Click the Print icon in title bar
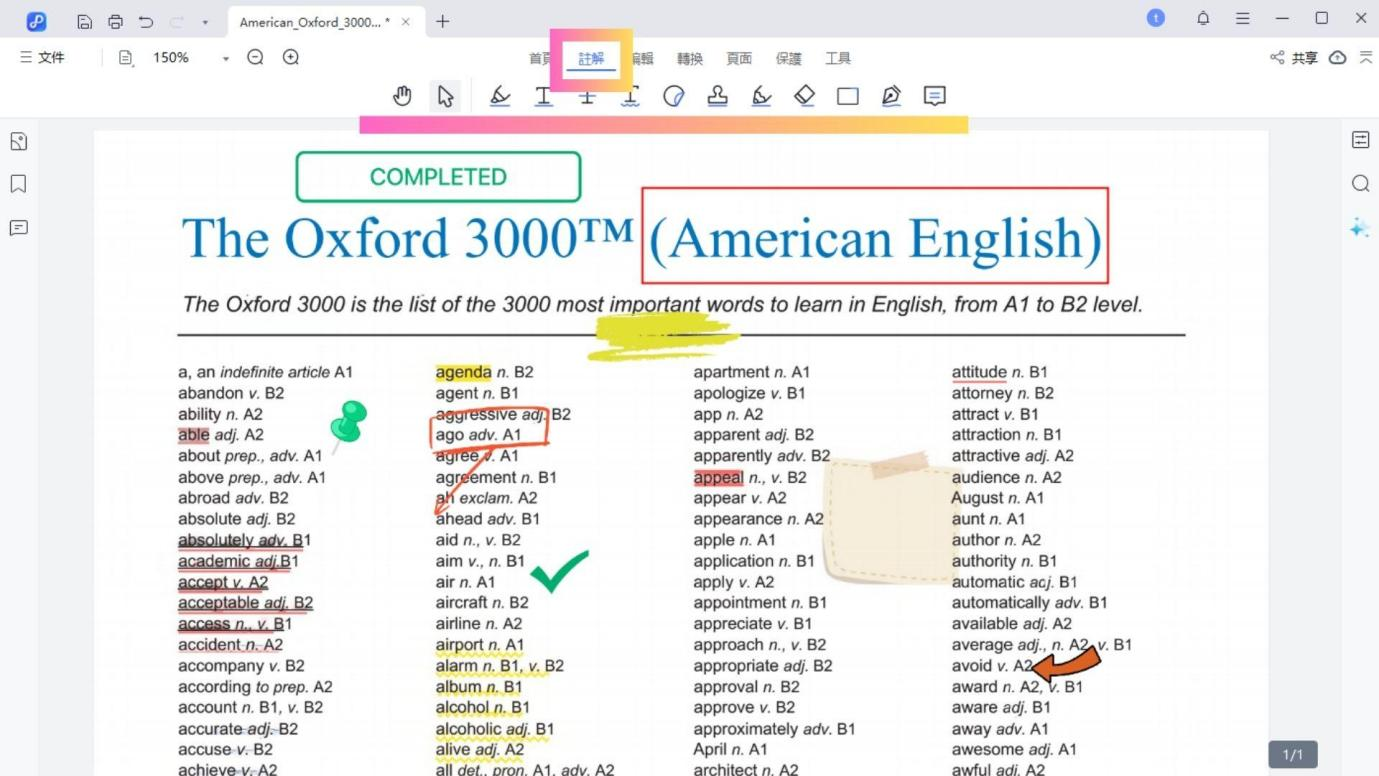This screenshot has width=1379, height=776. click(115, 21)
